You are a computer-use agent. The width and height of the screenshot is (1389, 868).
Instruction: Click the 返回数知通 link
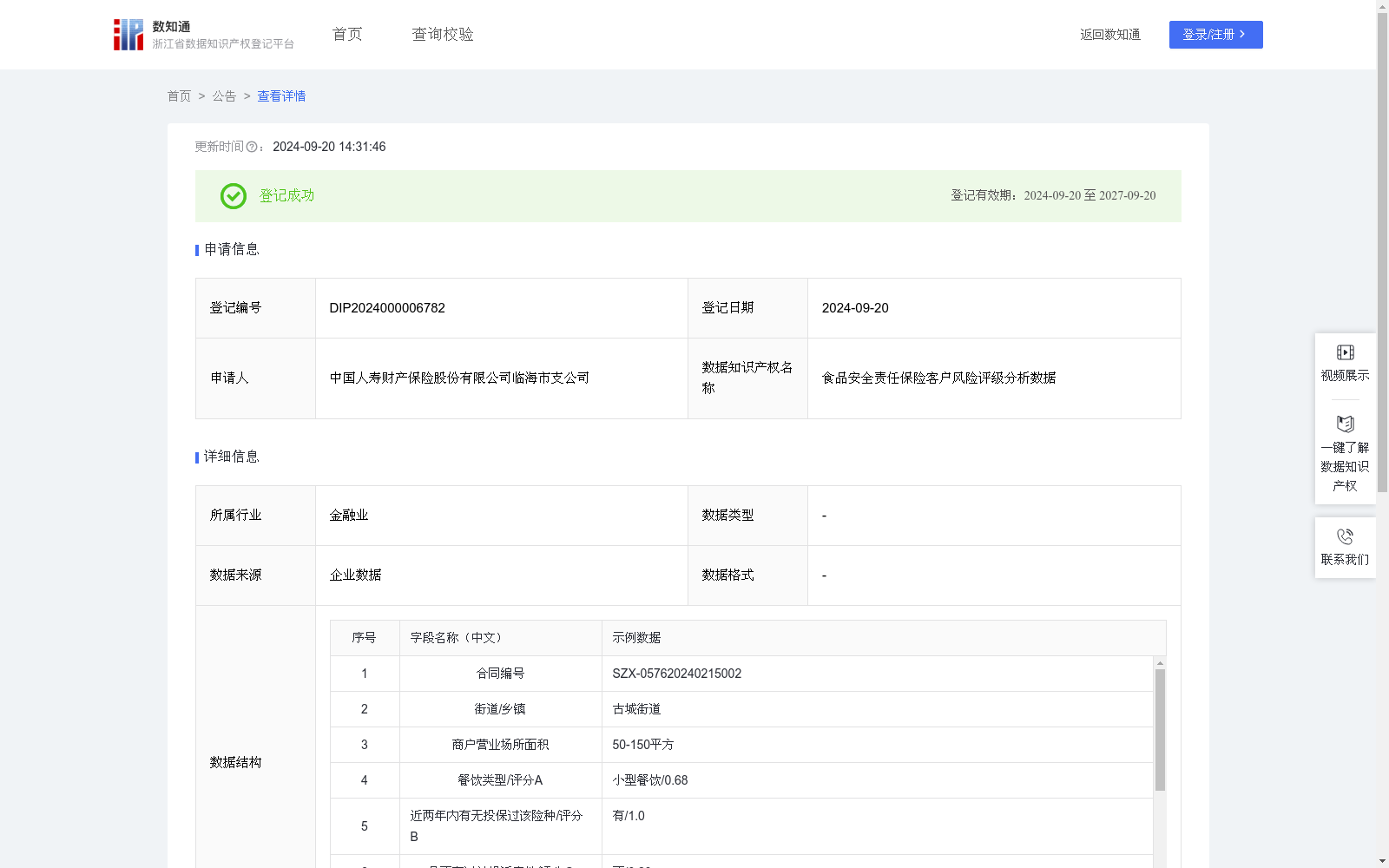[1110, 35]
